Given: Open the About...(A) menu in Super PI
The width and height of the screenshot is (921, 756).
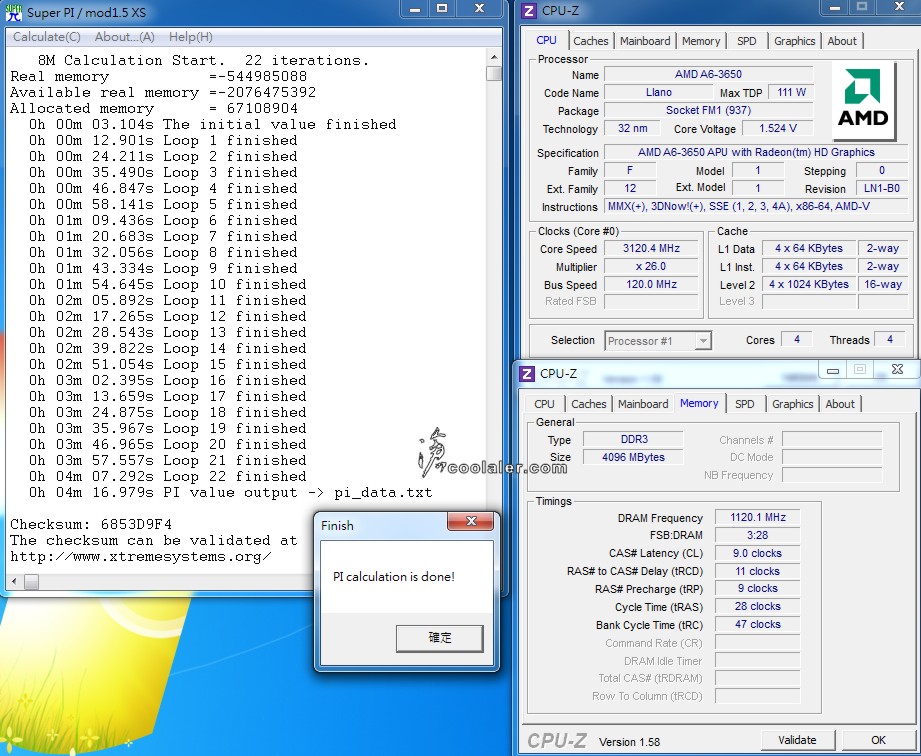Looking at the screenshot, I should coord(125,37).
